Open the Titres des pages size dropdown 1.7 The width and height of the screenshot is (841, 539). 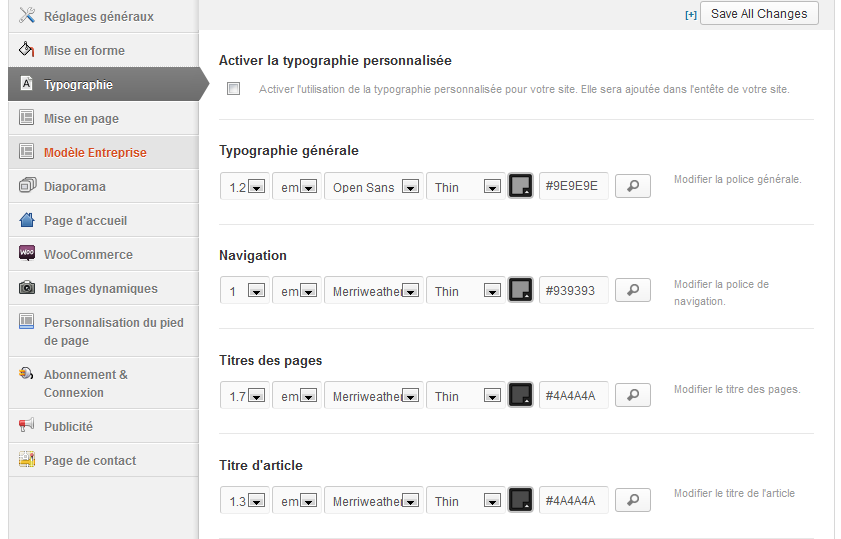tap(245, 396)
